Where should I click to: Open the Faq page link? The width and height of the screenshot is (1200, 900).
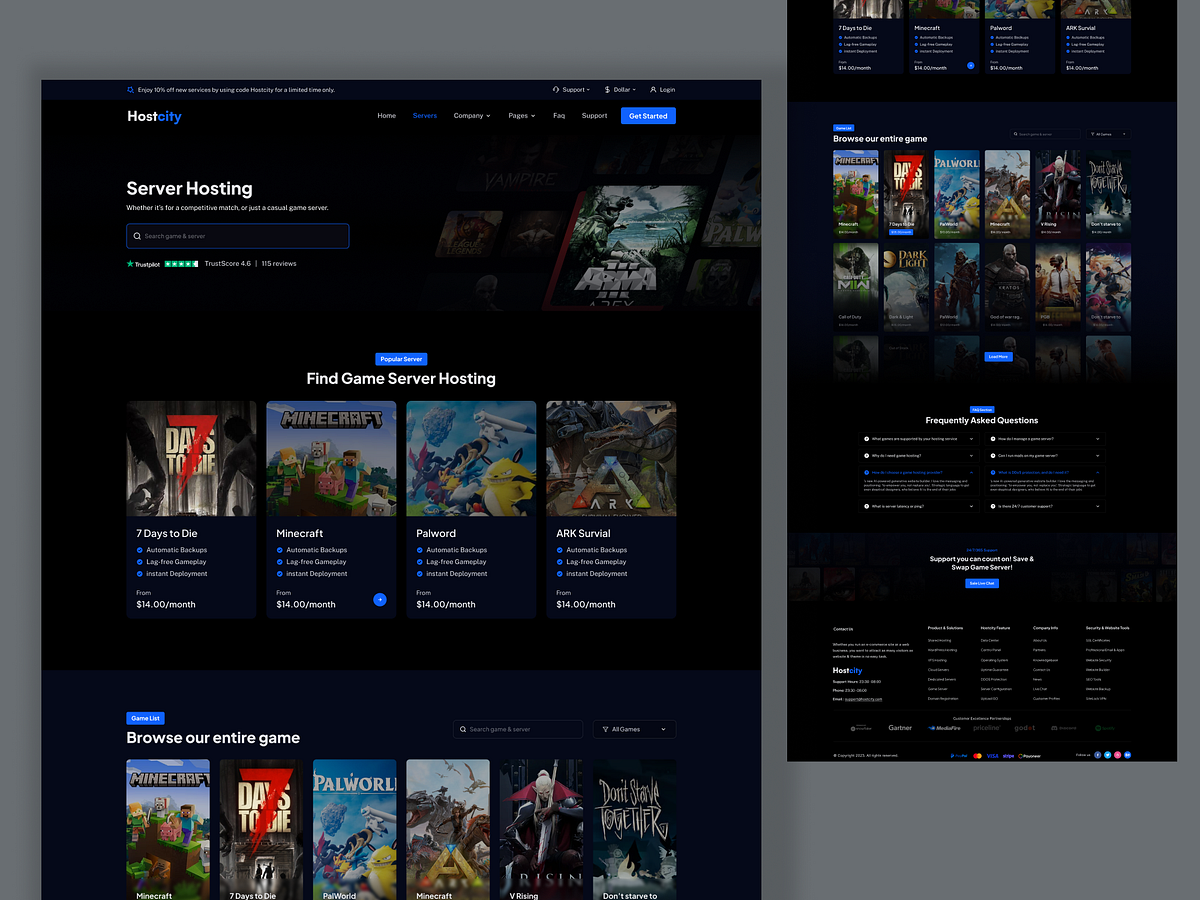pos(559,115)
